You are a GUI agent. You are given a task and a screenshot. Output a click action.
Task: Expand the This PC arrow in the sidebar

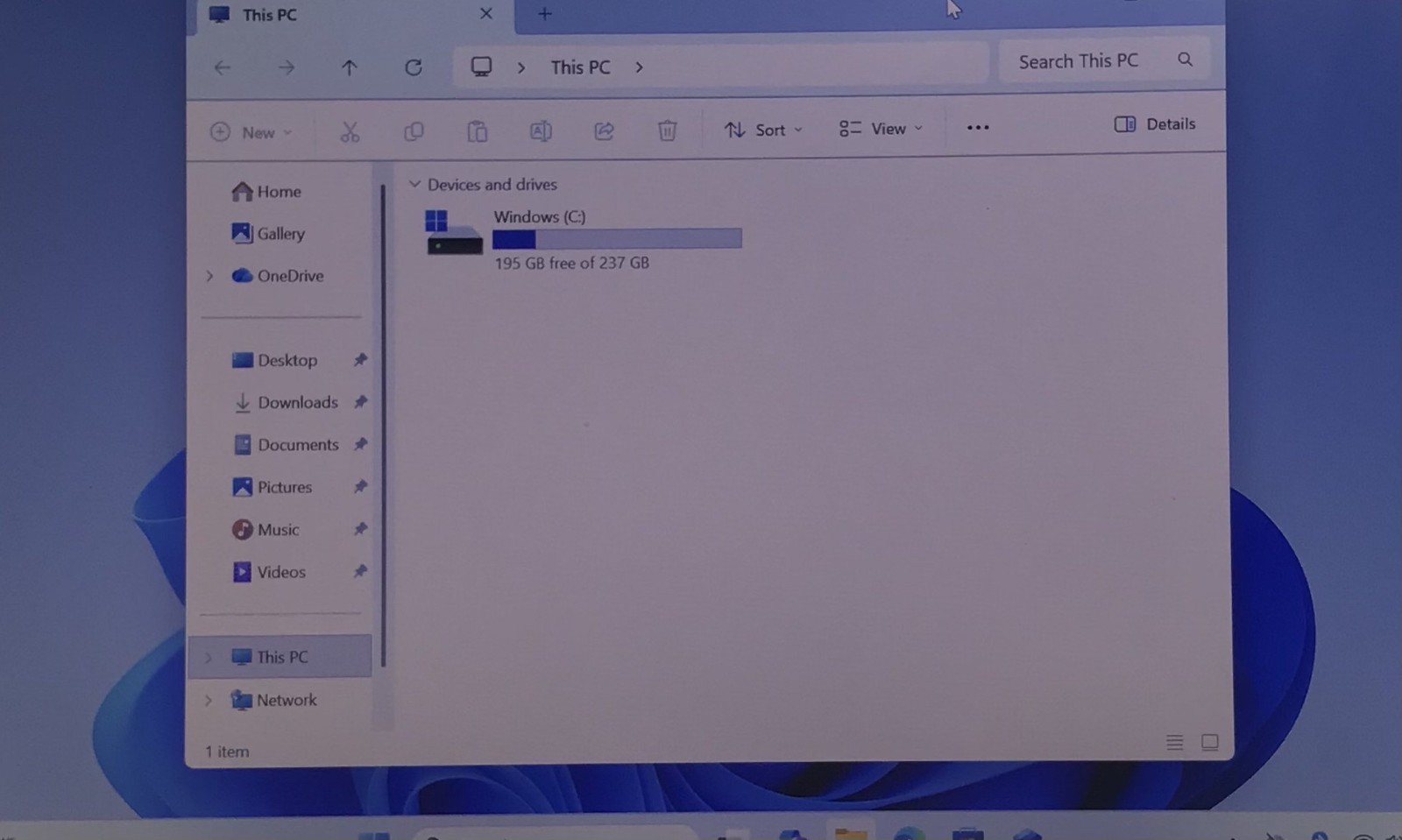pyautogui.click(x=209, y=657)
